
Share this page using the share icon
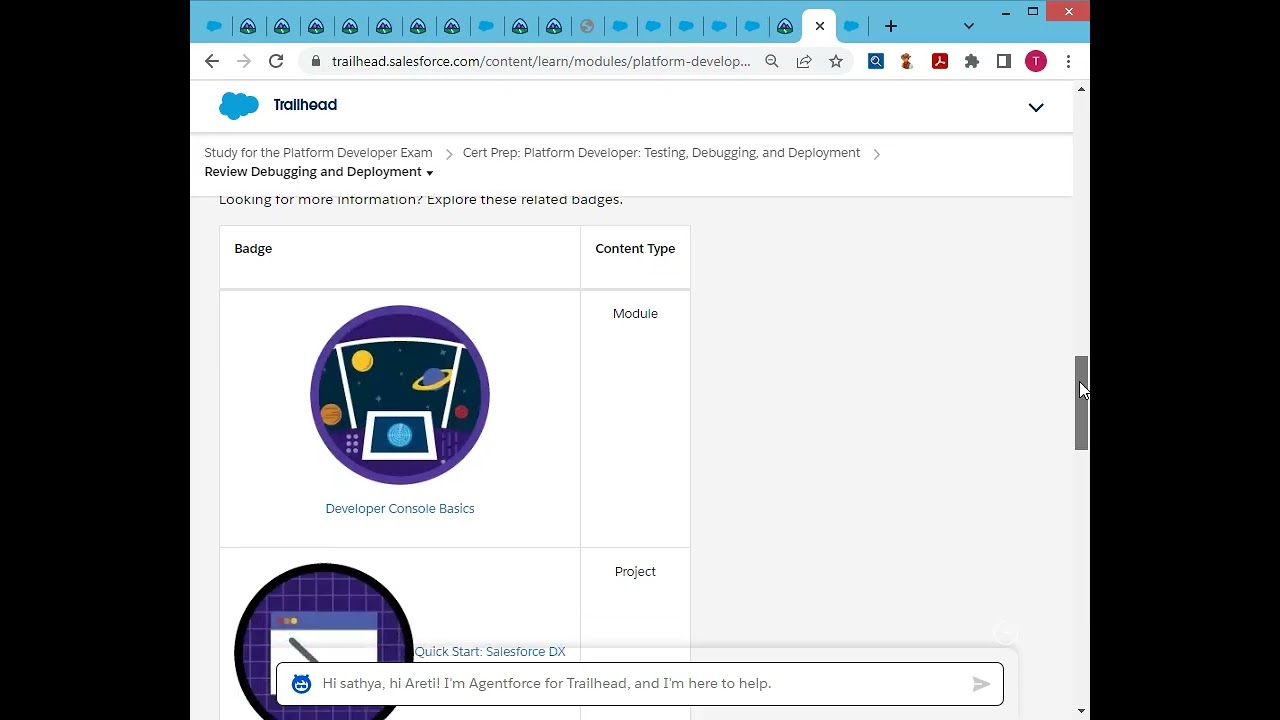click(x=804, y=61)
